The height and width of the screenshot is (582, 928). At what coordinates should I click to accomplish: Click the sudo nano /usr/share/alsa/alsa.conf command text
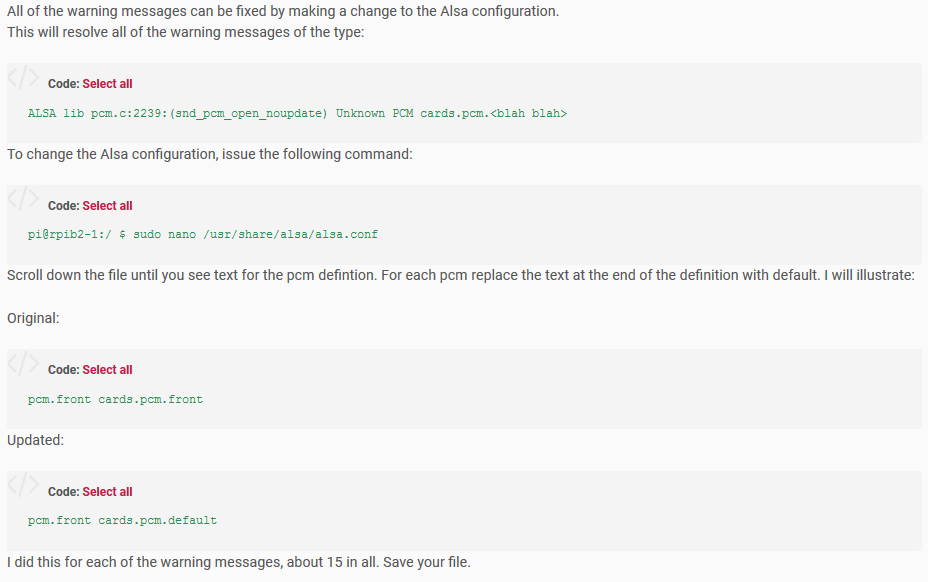tap(203, 233)
